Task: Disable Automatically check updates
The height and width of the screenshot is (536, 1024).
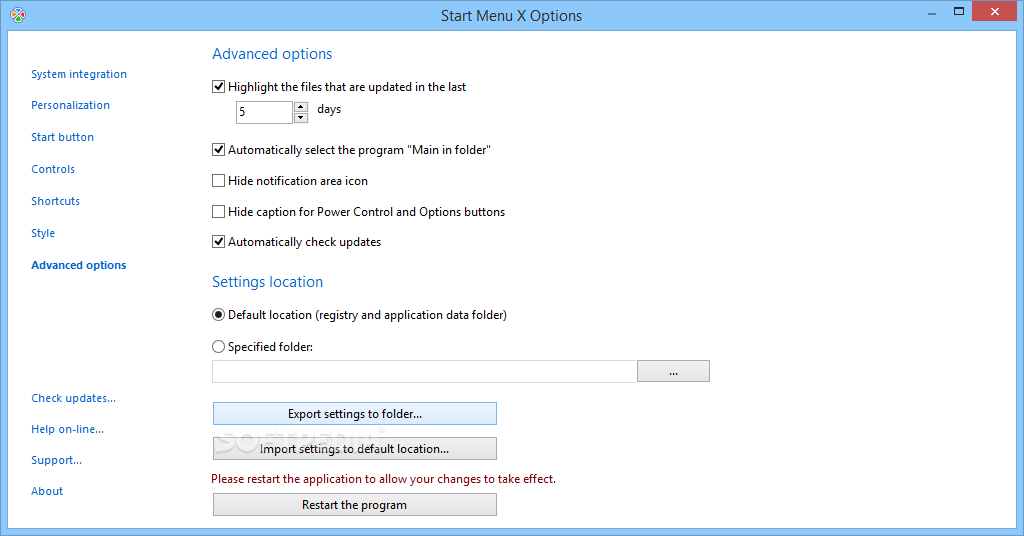Action: tap(219, 242)
